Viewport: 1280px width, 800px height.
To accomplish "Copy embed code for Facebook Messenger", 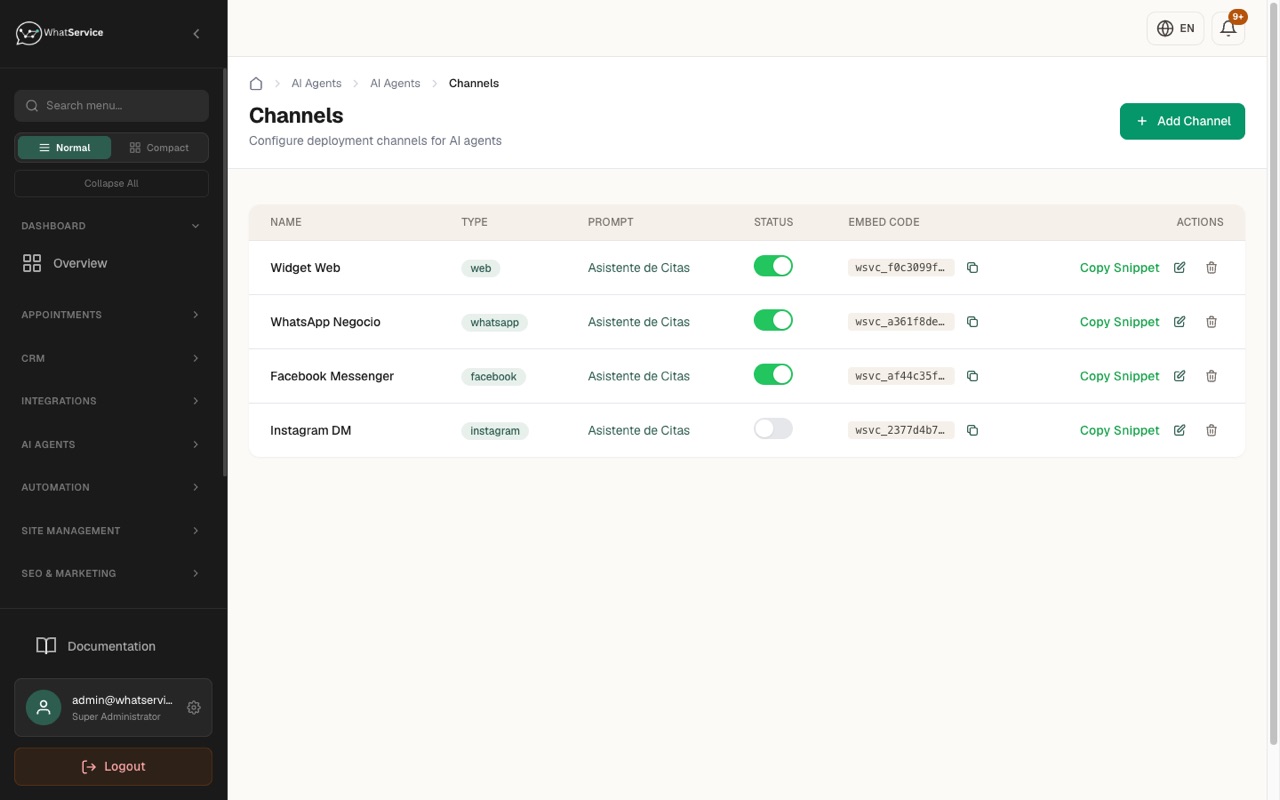I will click(972, 376).
